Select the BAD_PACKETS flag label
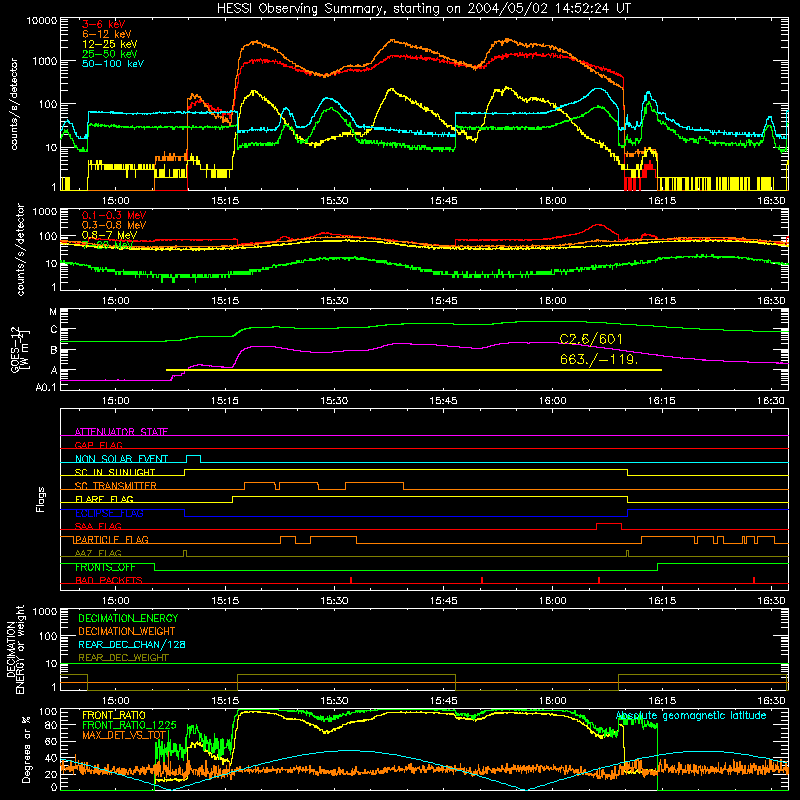800x800 pixels. tap(109, 580)
